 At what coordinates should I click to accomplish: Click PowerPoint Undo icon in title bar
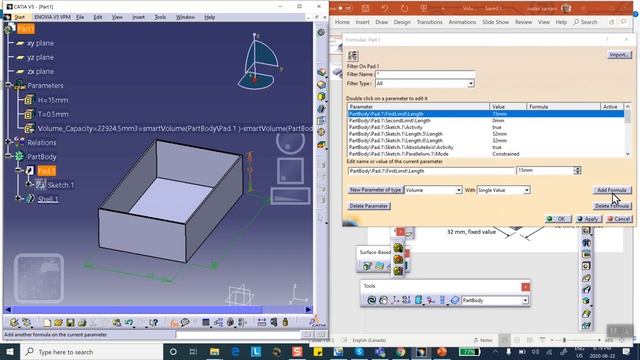385,8
